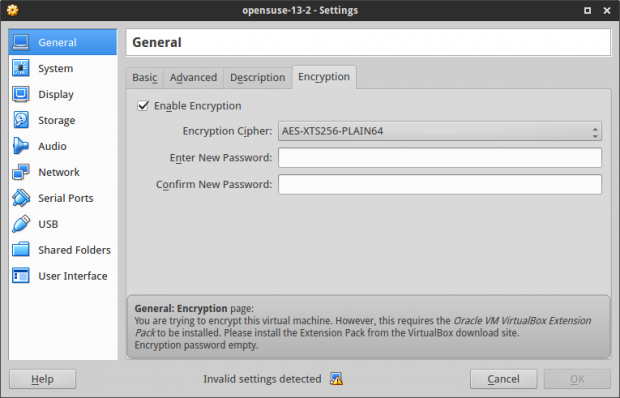Click the Cancel button
Viewport: 620px width, 398px height.
pyautogui.click(x=503, y=379)
